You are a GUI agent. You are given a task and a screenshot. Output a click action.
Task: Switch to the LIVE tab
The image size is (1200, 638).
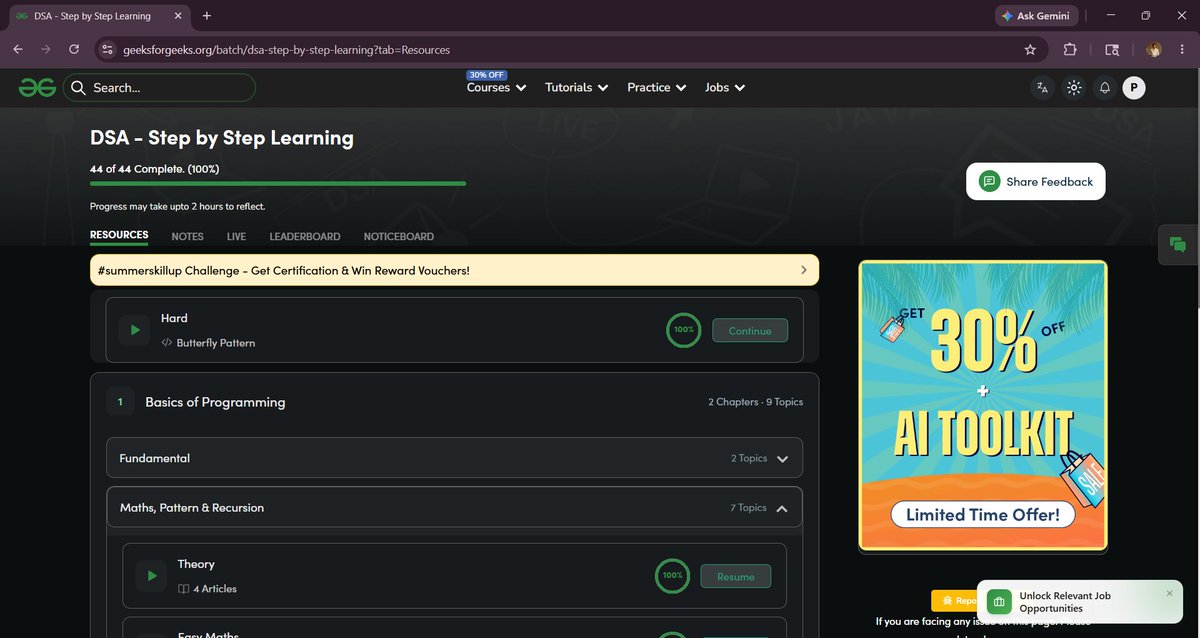click(x=236, y=237)
